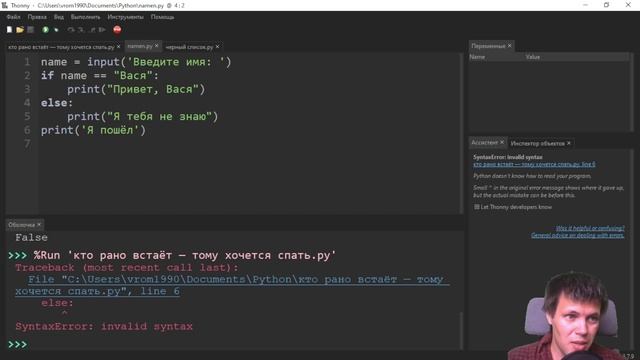The width and height of the screenshot is (640, 360).
Task: Open the Правка menu
Action: tap(37, 17)
